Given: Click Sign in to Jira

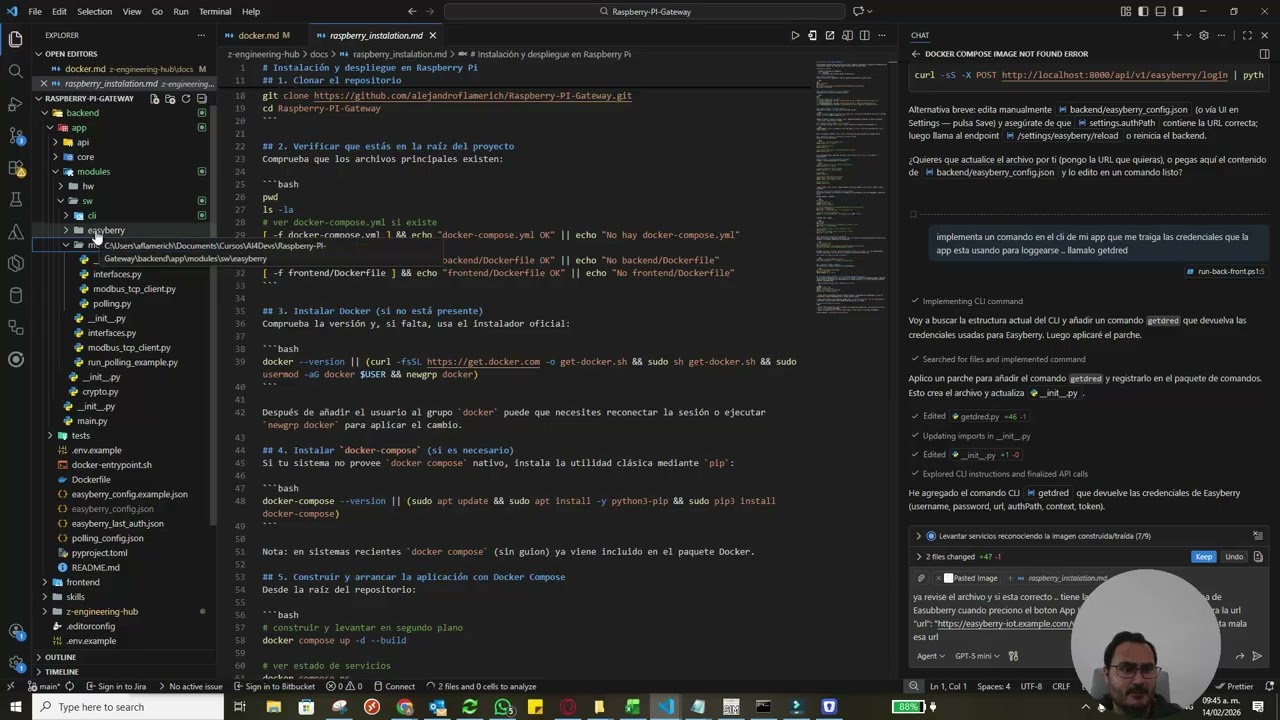Looking at the screenshot, I should [116, 686].
